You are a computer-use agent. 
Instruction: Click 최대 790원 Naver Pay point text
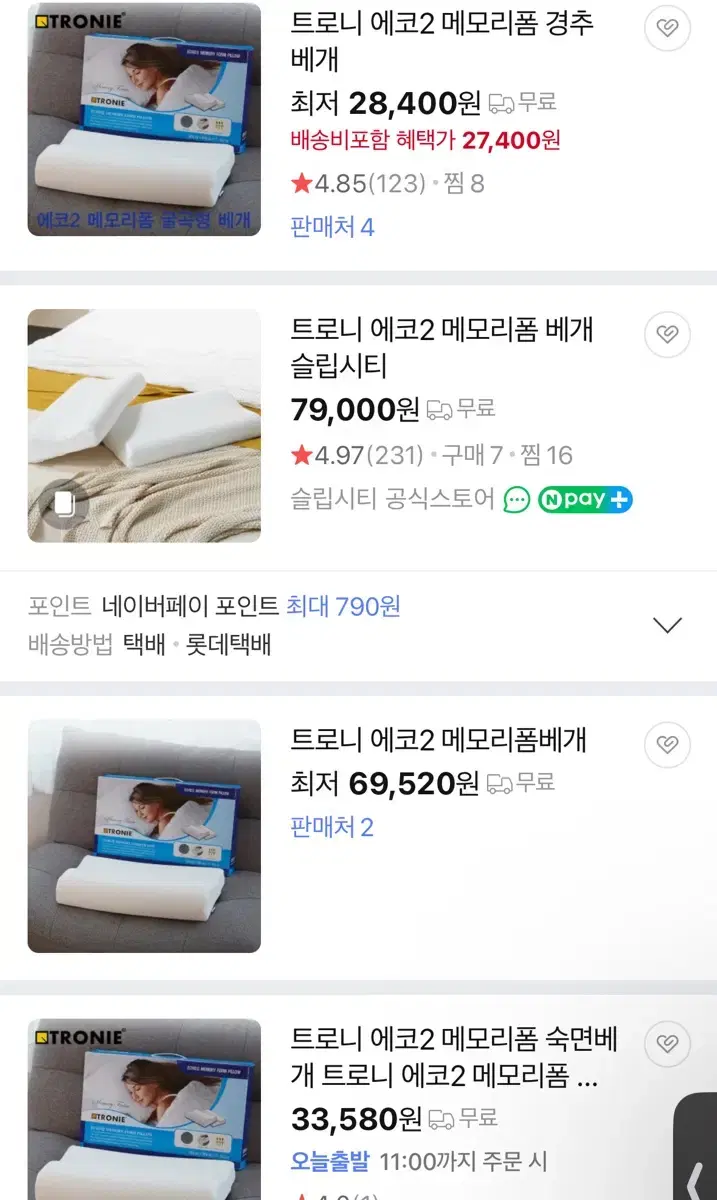(344, 606)
